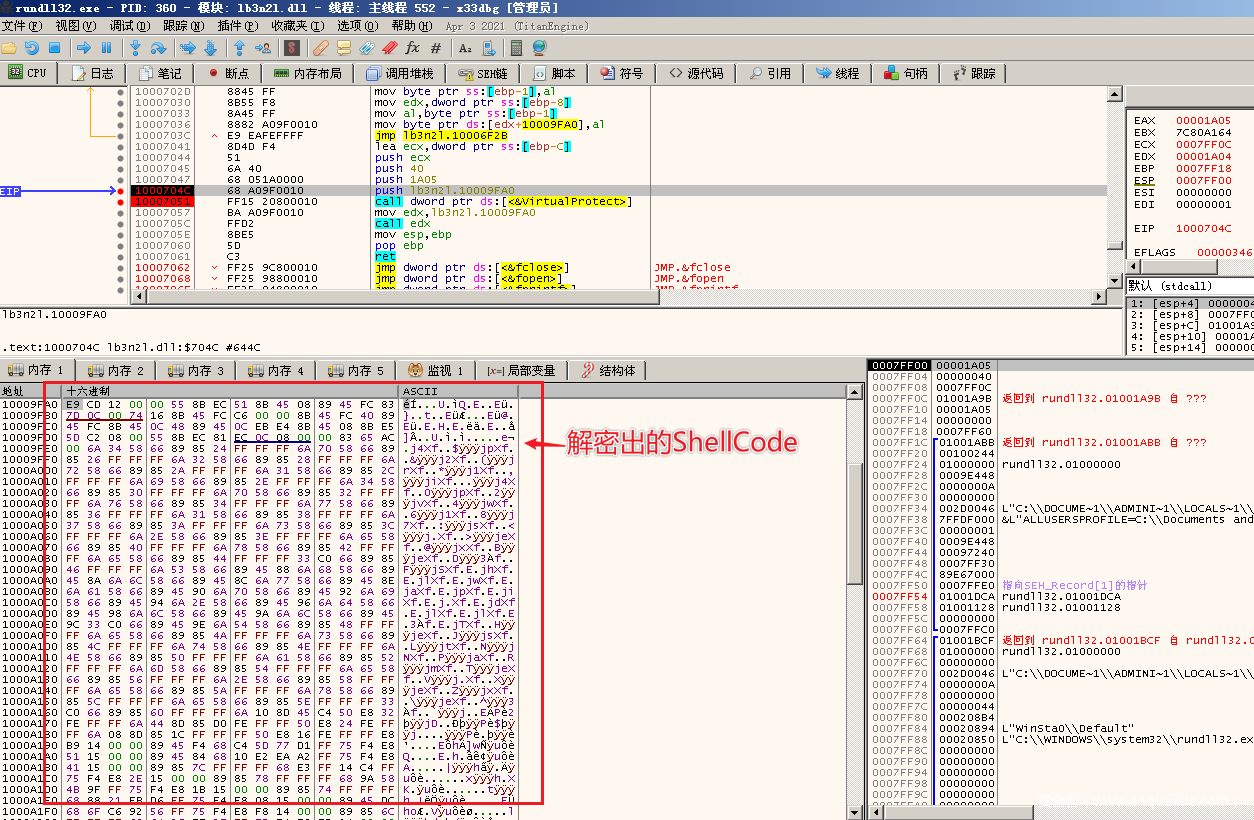
Task: Open the 选项 (Options) menu
Action: pyautogui.click(x=358, y=26)
